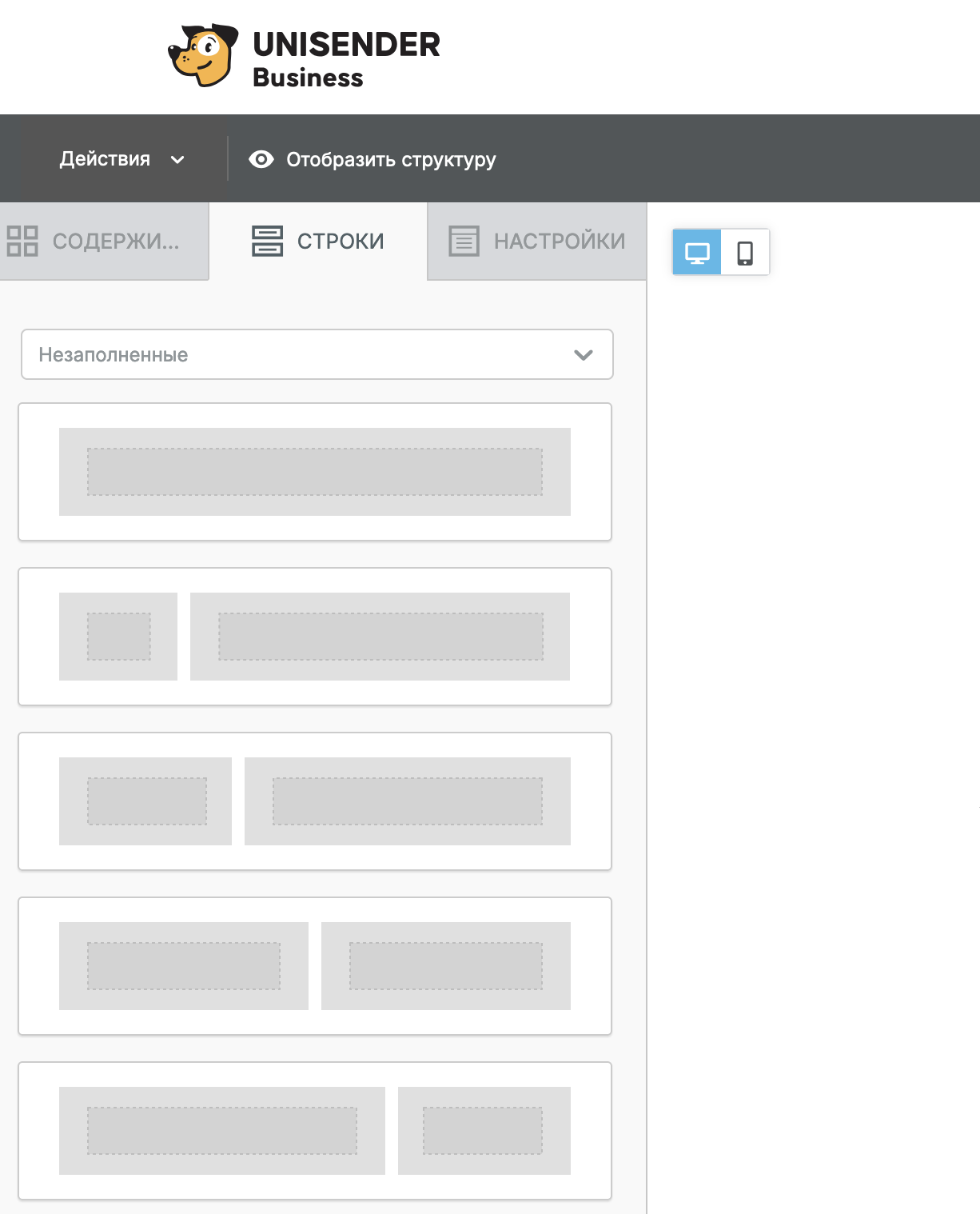
Task: Switch to desktop preview mode icon
Action: pyautogui.click(x=697, y=253)
